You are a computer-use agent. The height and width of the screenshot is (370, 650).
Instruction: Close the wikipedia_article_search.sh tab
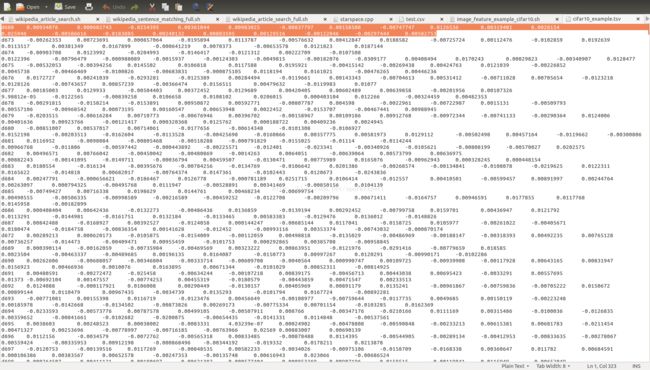(98, 19)
